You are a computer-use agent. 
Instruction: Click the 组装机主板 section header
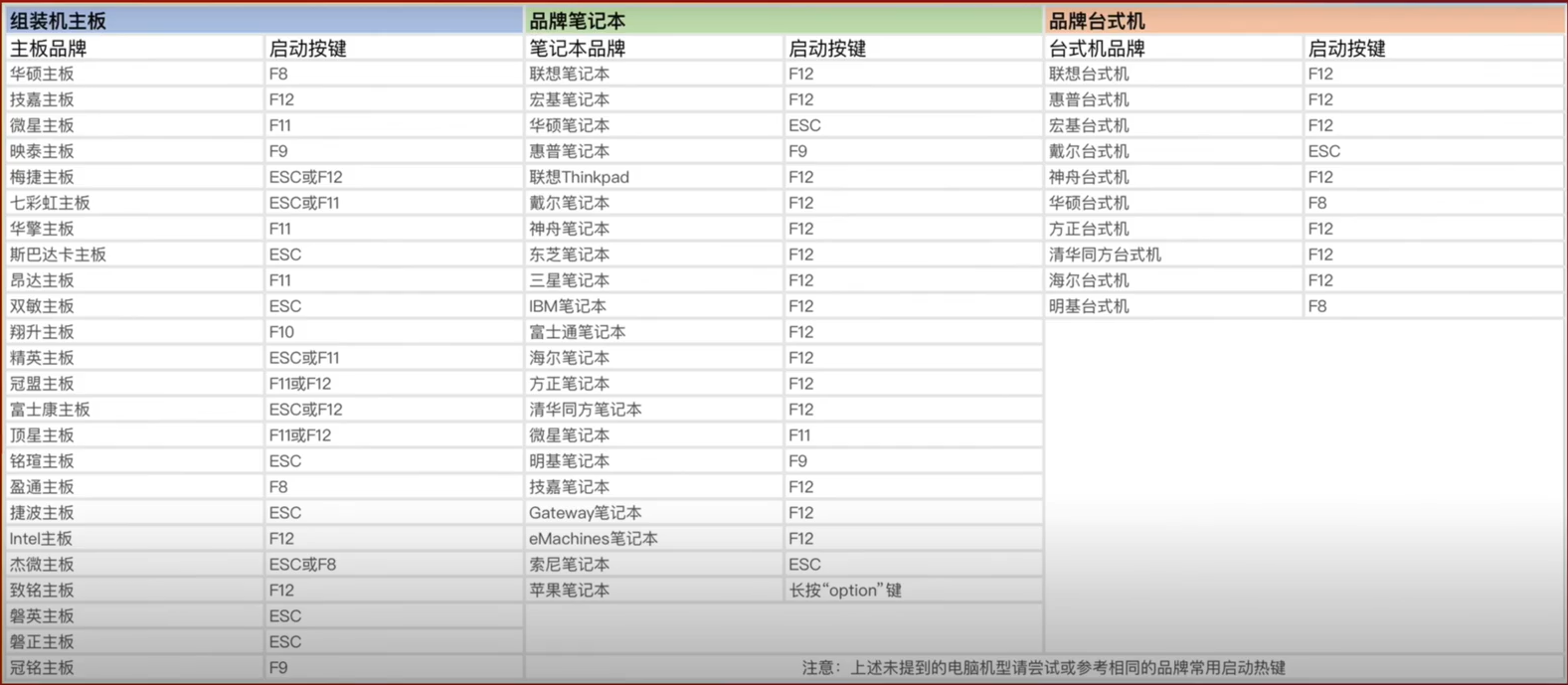point(58,21)
